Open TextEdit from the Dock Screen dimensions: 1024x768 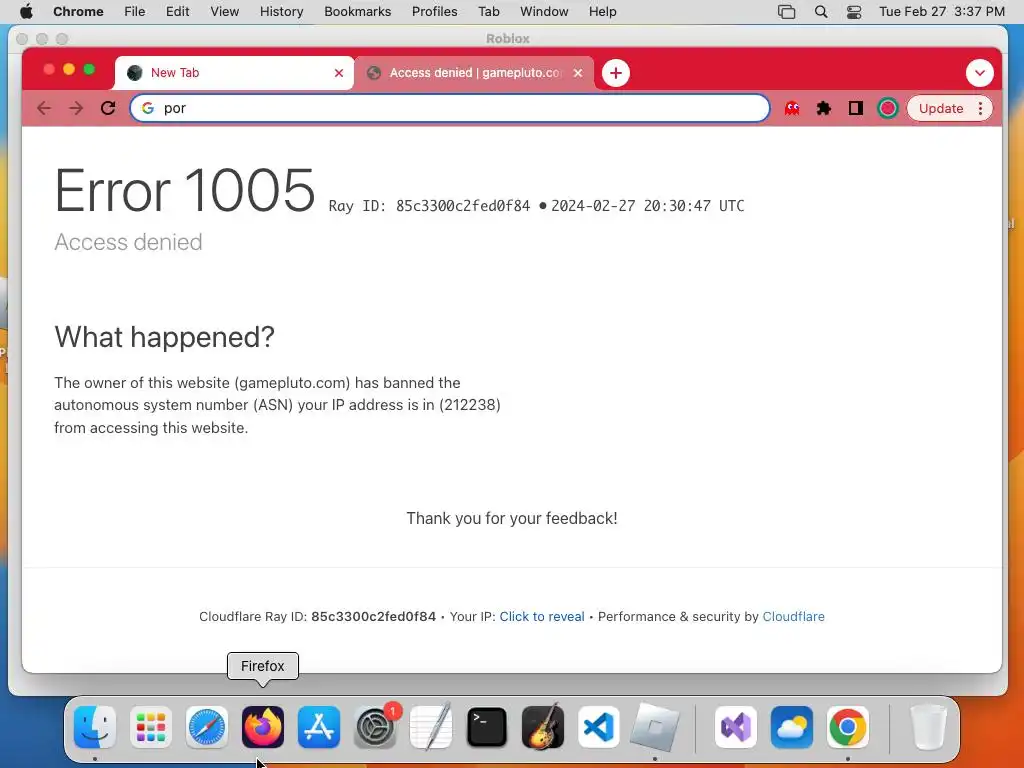pos(431,727)
